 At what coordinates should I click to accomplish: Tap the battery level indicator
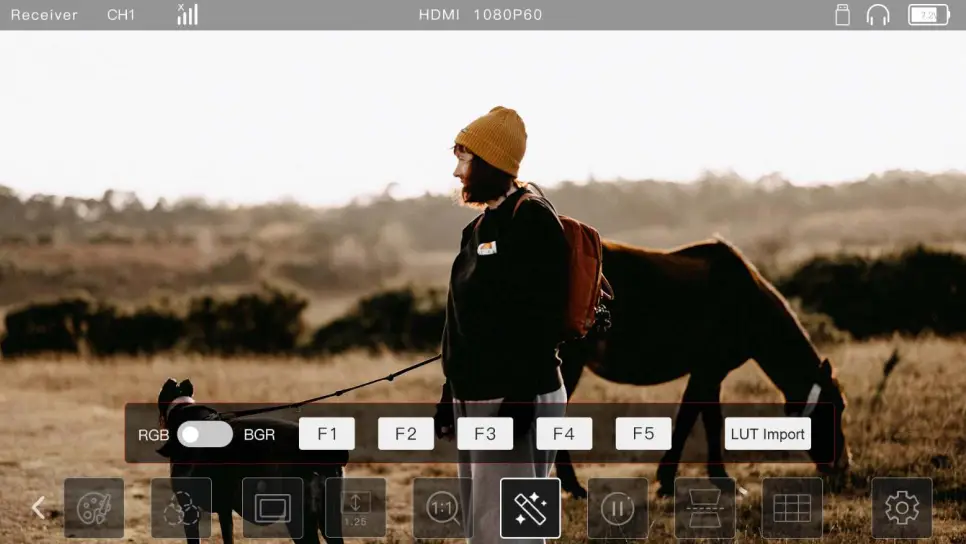click(929, 15)
